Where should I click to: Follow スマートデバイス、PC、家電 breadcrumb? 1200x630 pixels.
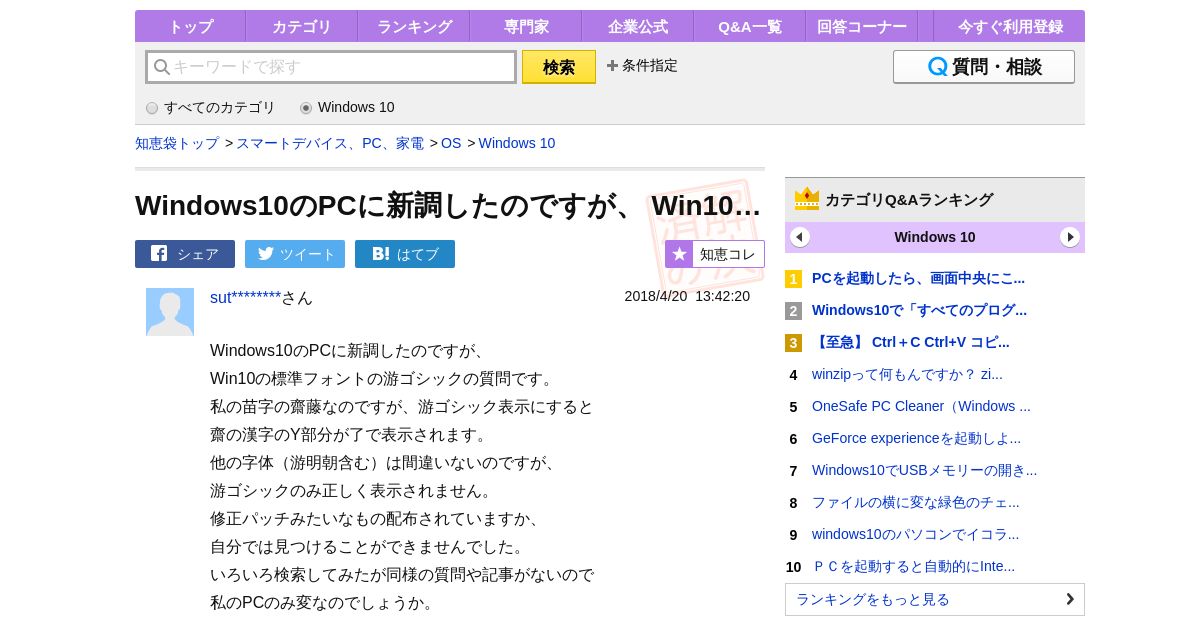tap(330, 143)
